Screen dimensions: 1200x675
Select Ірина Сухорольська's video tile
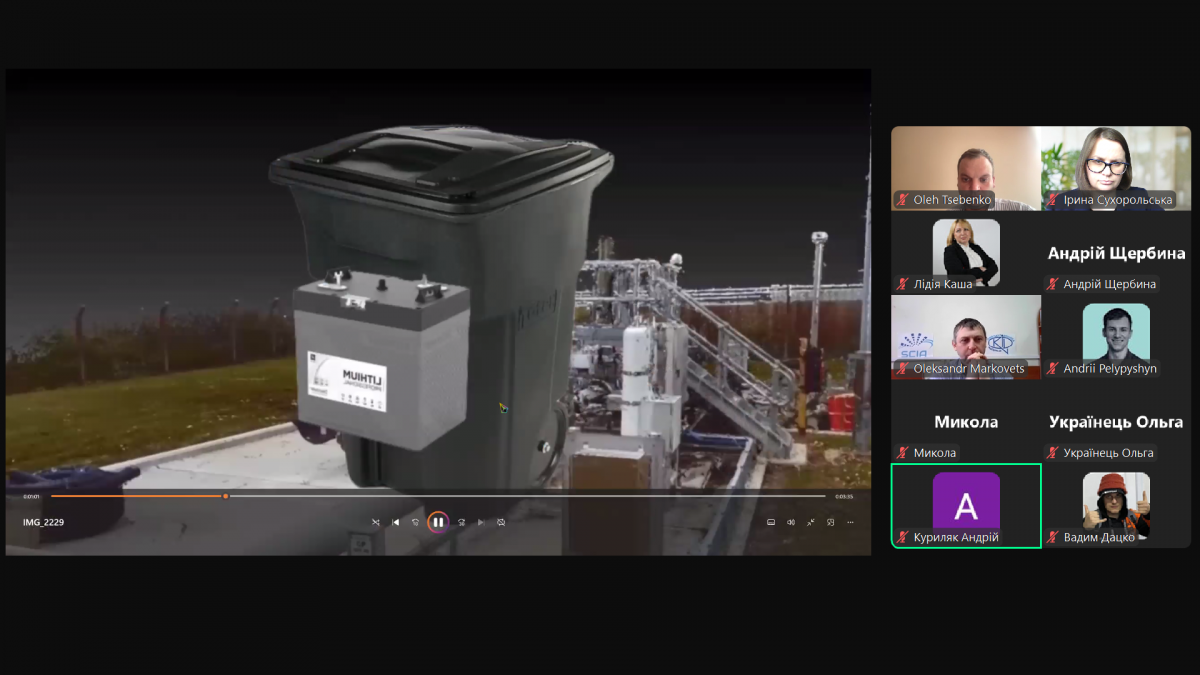click(x=1116, y=167)
